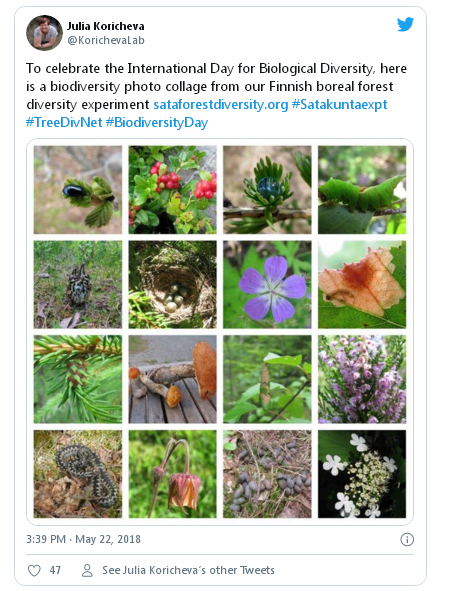Click the person icon beside other Tweets
This screenshot has width=462, height=591.
pos(87,570)
